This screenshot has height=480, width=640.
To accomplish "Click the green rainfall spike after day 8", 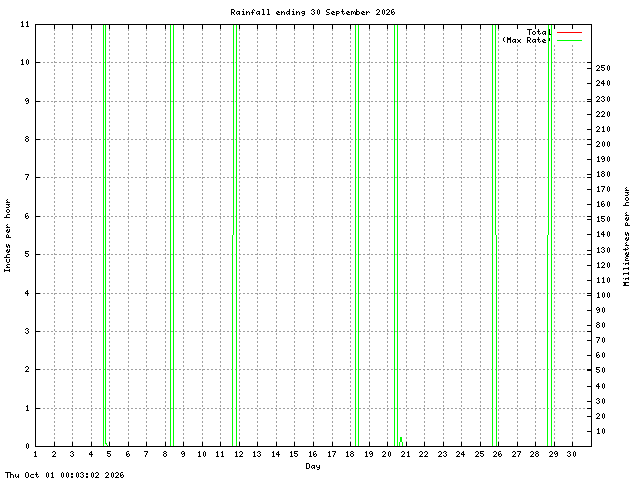I will pos(172,235).
